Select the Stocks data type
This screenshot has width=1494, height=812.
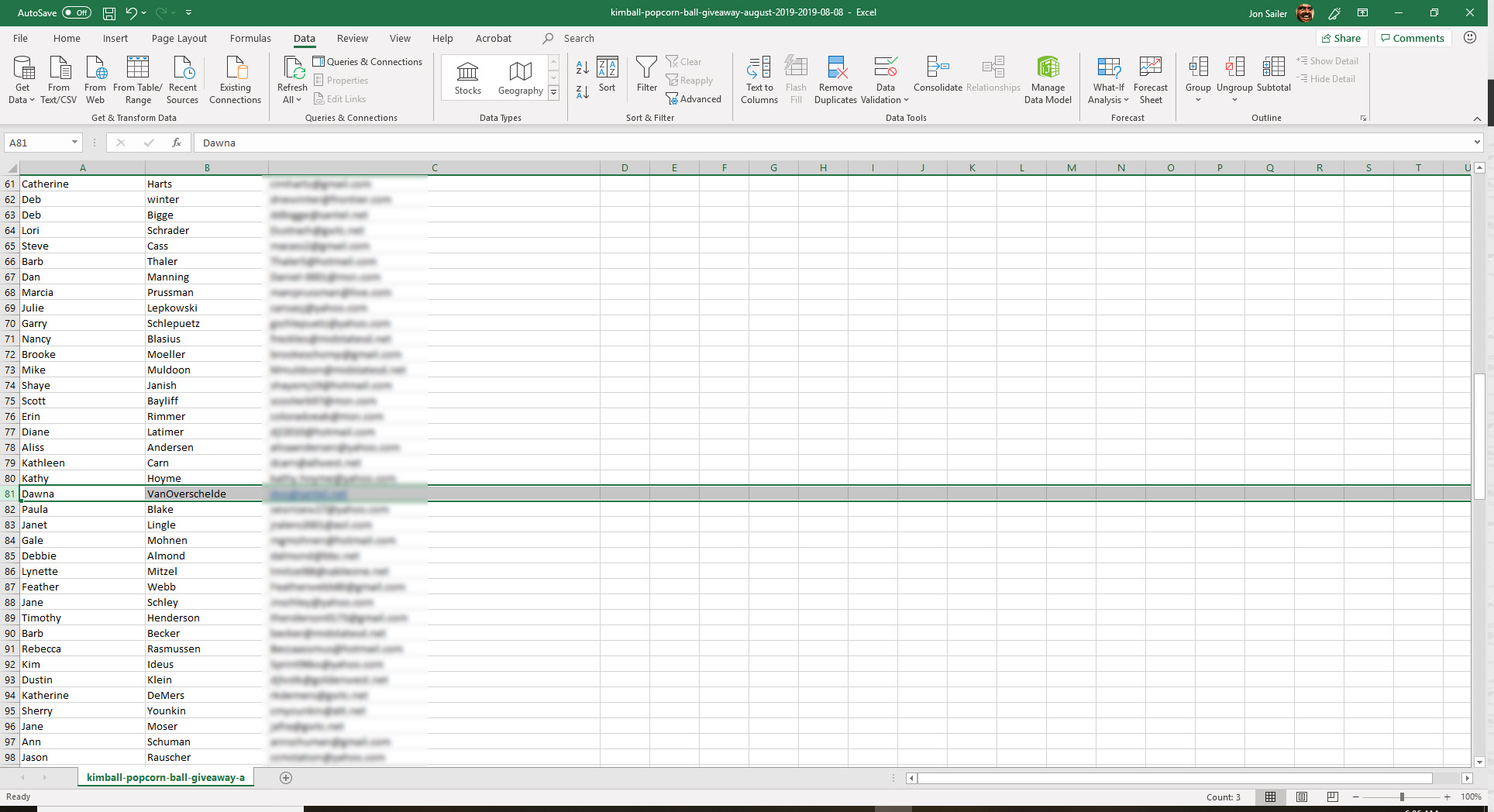(468, 77)
